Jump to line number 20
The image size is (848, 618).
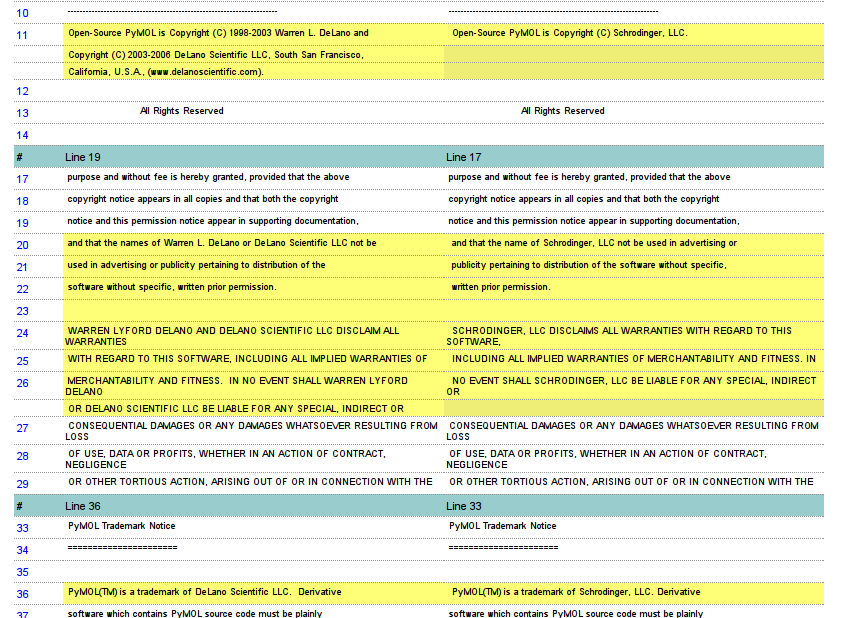(x=22, y=245)
